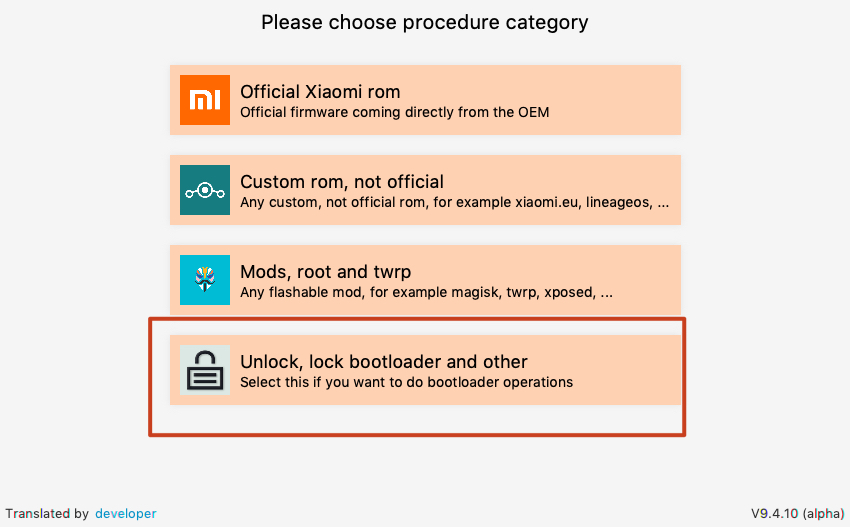
Task: Pick the "Mods, root and twrp" title
Action: (x=325, y=272)
